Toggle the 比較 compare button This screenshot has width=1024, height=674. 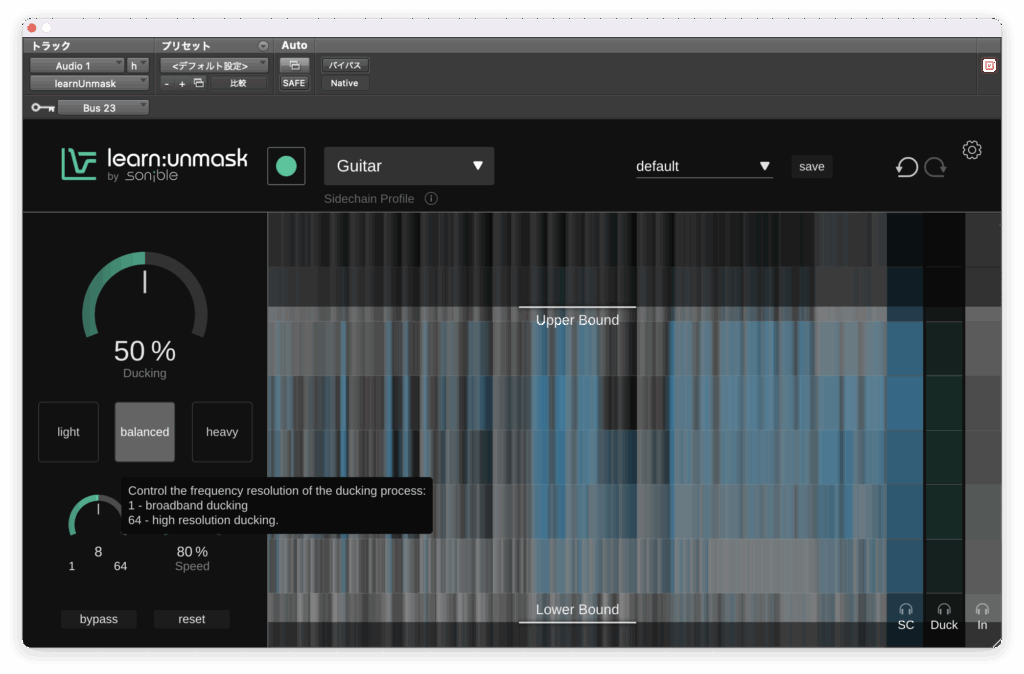tap(238, 83)
